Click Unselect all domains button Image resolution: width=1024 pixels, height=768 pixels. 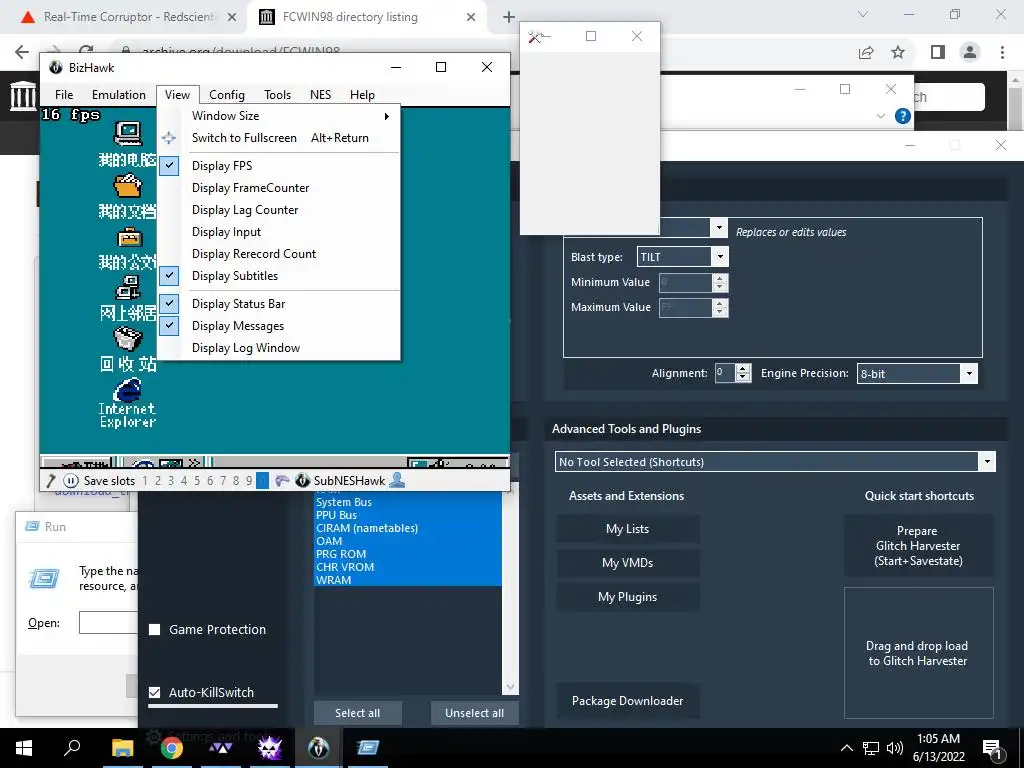click(x=474, y=713)
